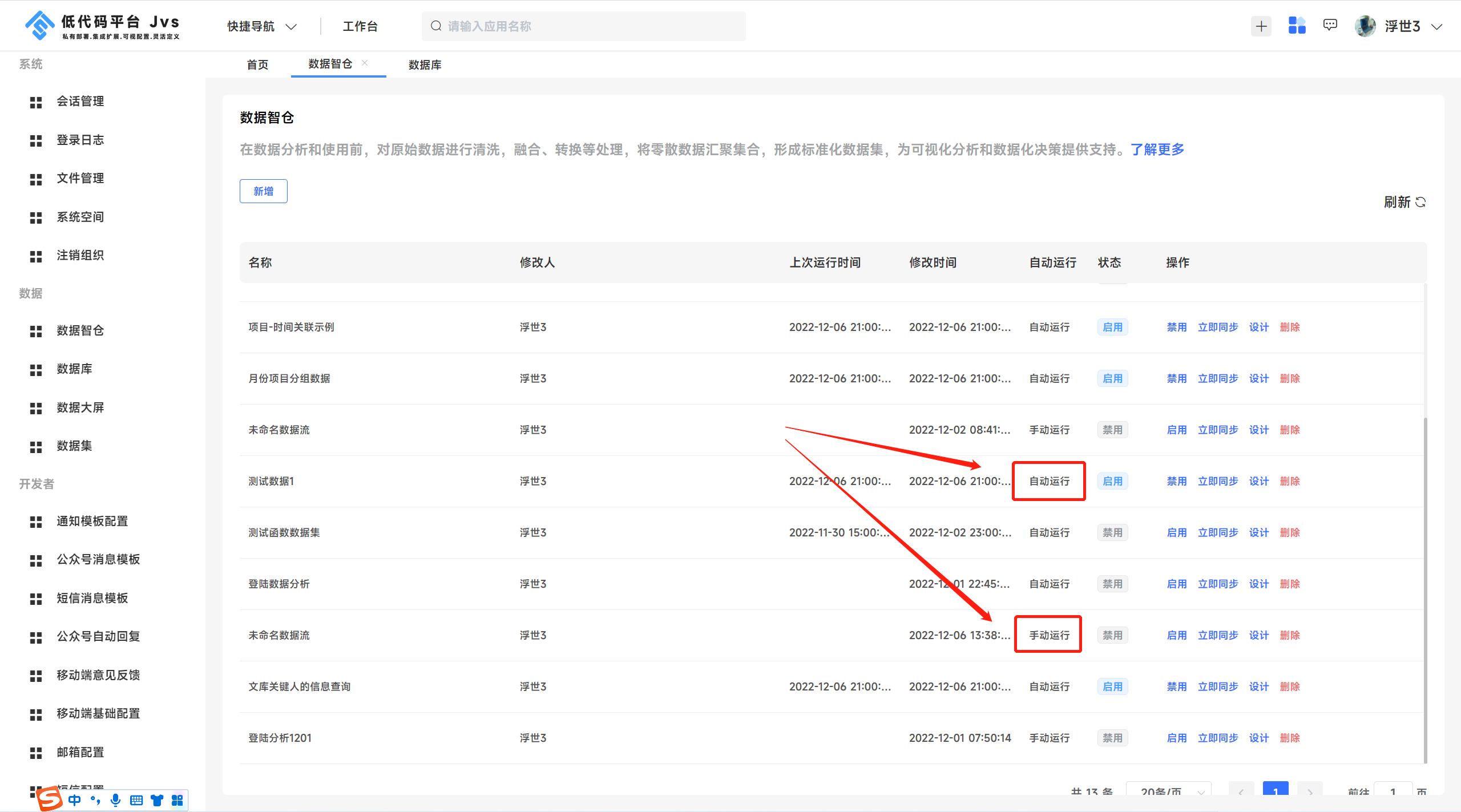Click 删除 for 测试函数数据集

(1290, 532)
